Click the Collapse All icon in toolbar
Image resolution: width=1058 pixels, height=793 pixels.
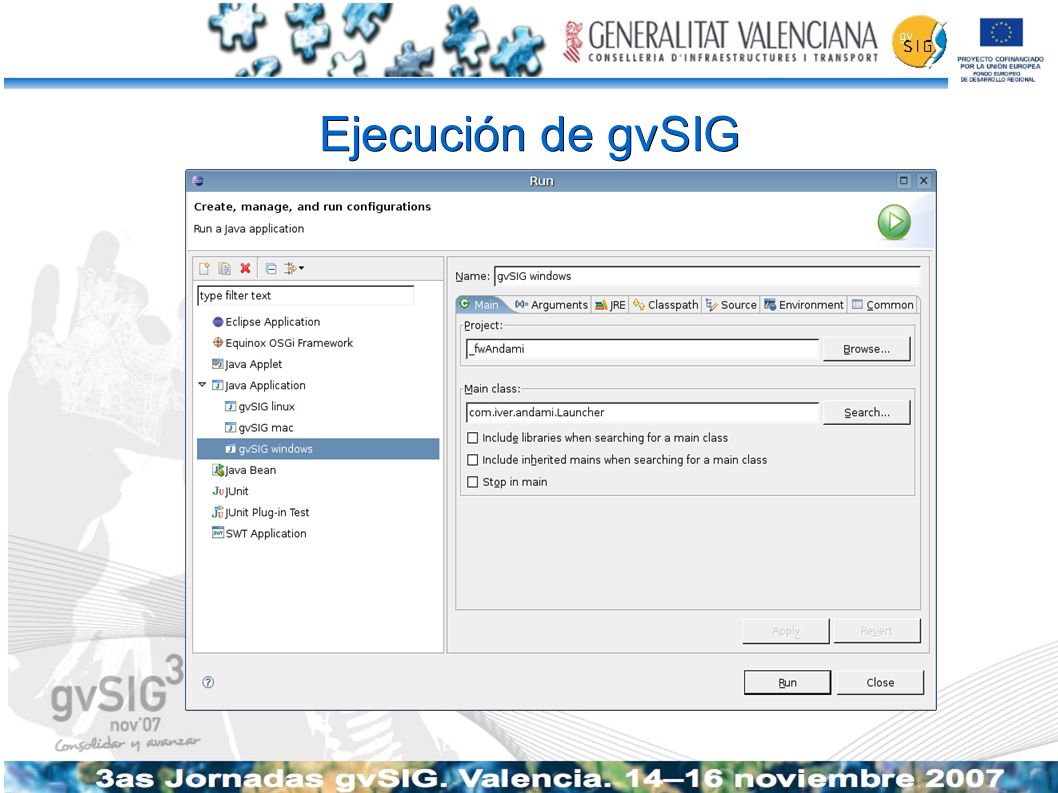pyautogui.click(x=271, y=269)
